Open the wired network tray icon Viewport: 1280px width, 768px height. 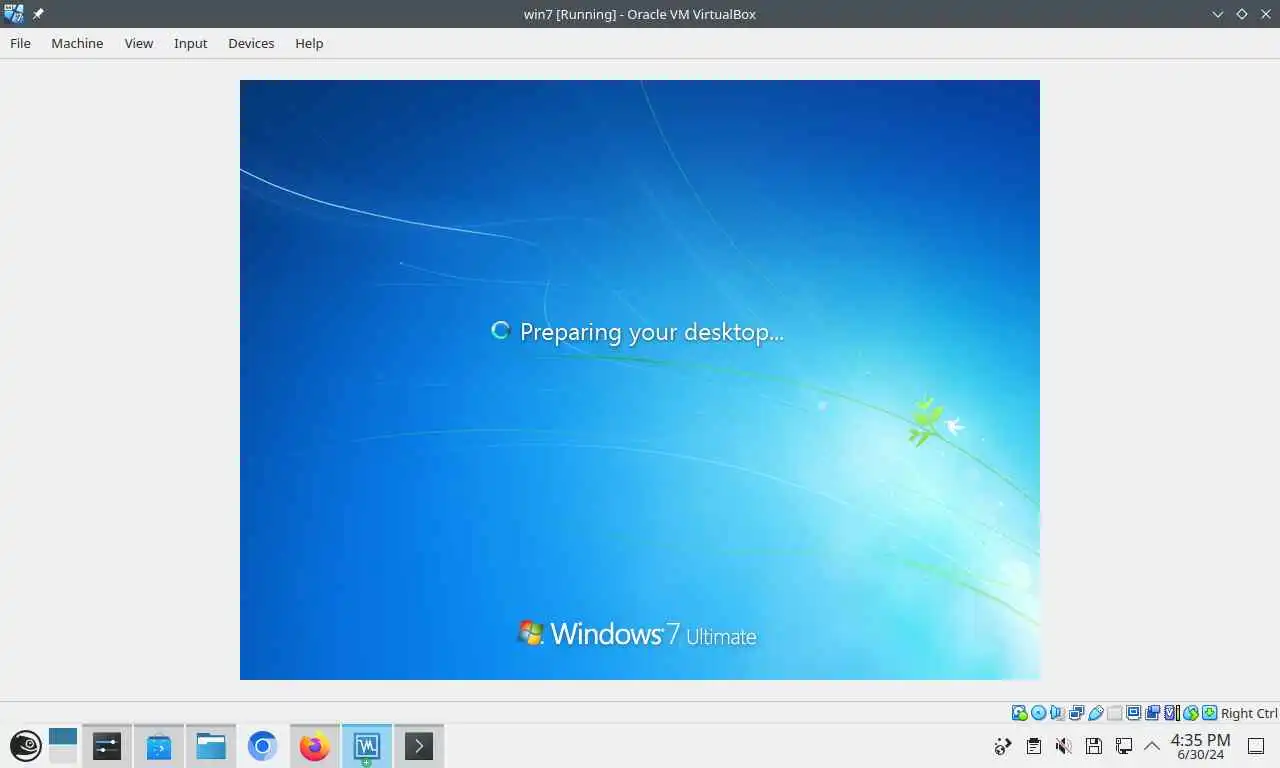coord(1124,746)
